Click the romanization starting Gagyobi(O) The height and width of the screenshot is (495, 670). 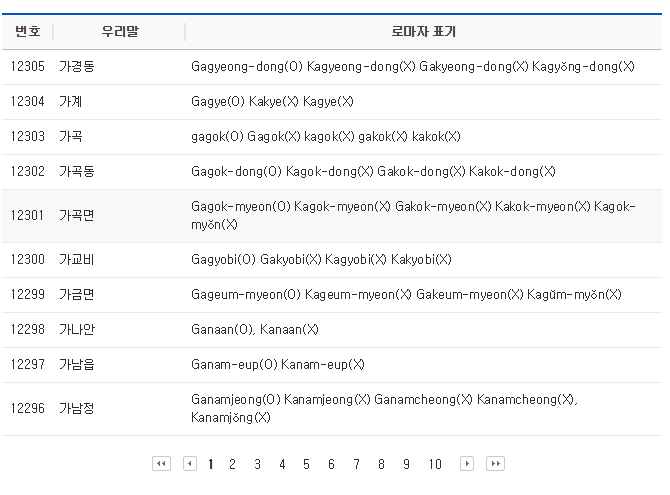click(321, 260)
